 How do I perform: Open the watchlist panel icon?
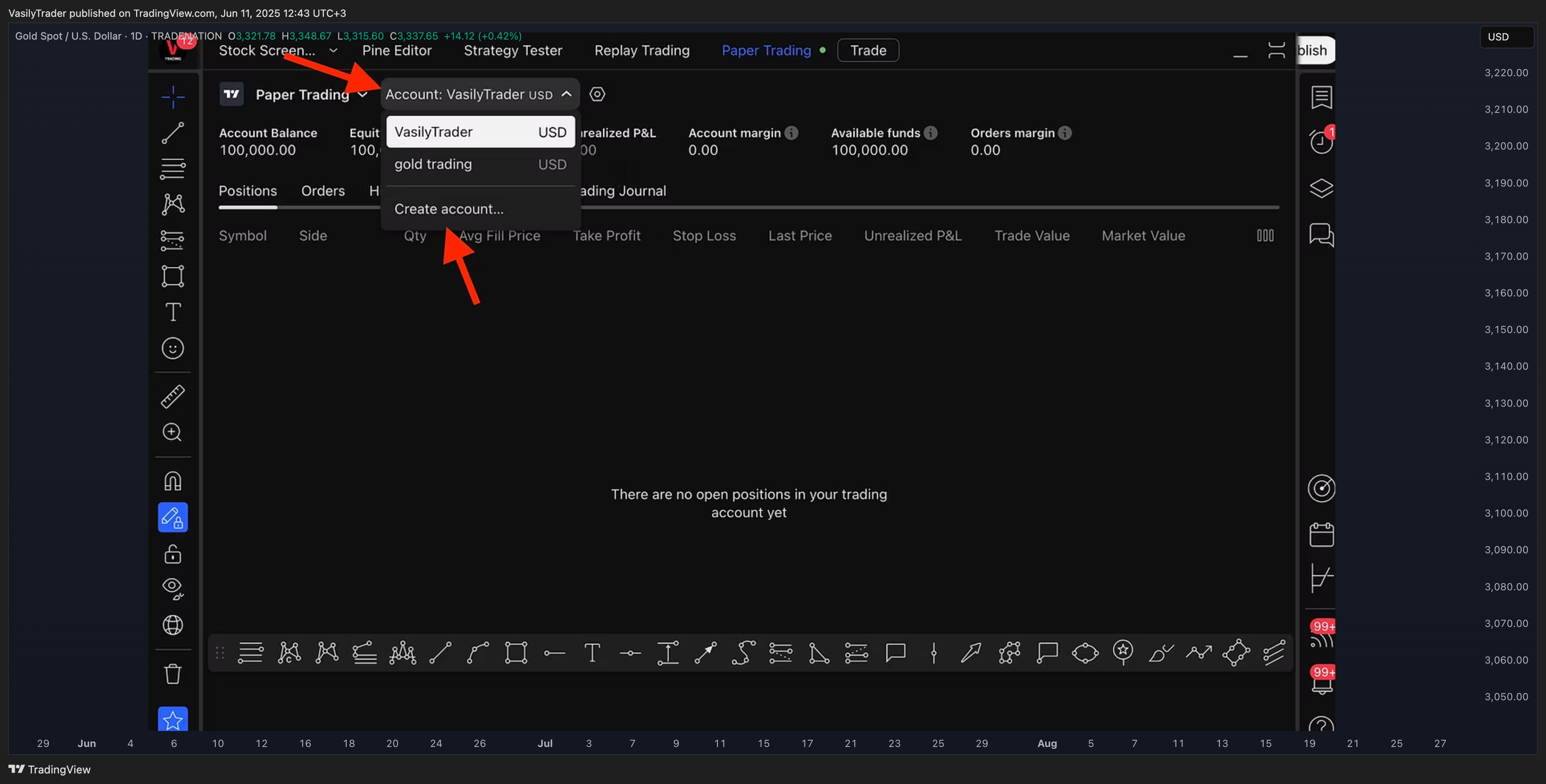1321,97
